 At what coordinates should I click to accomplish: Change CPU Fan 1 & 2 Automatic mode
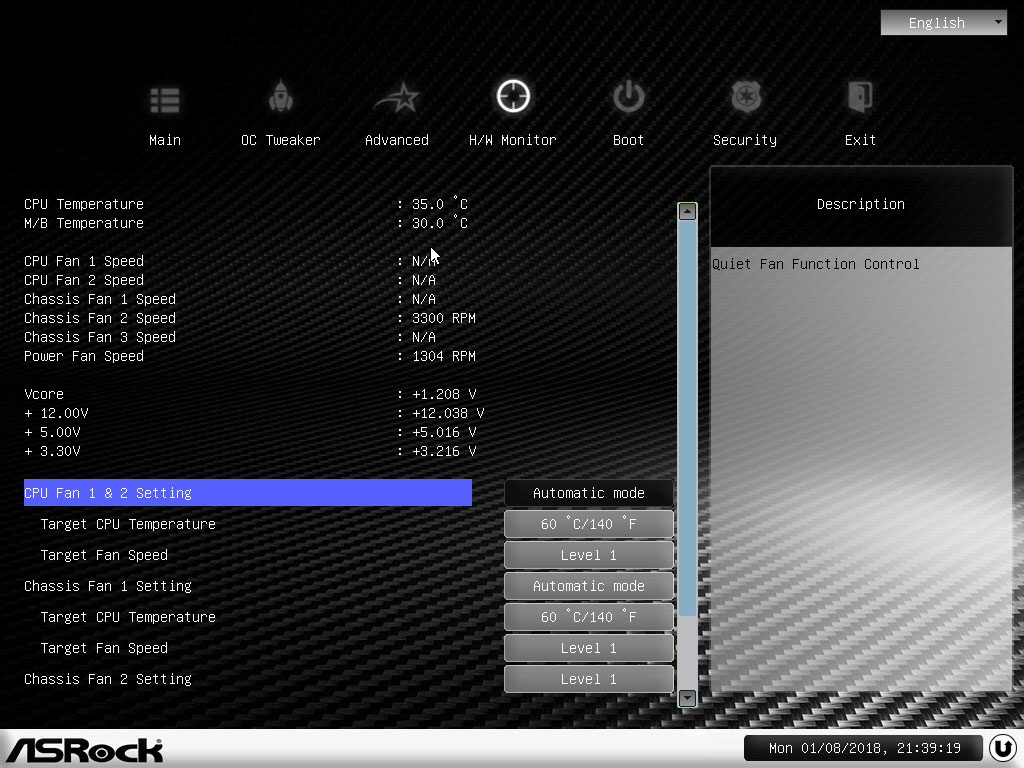588,493
